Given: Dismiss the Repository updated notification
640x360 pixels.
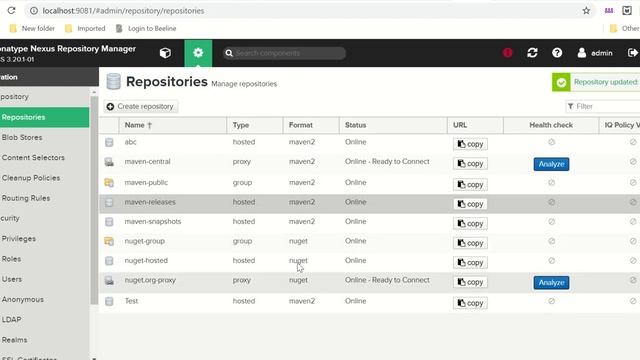Looking at the screenshot, I should tap(596, 82).
